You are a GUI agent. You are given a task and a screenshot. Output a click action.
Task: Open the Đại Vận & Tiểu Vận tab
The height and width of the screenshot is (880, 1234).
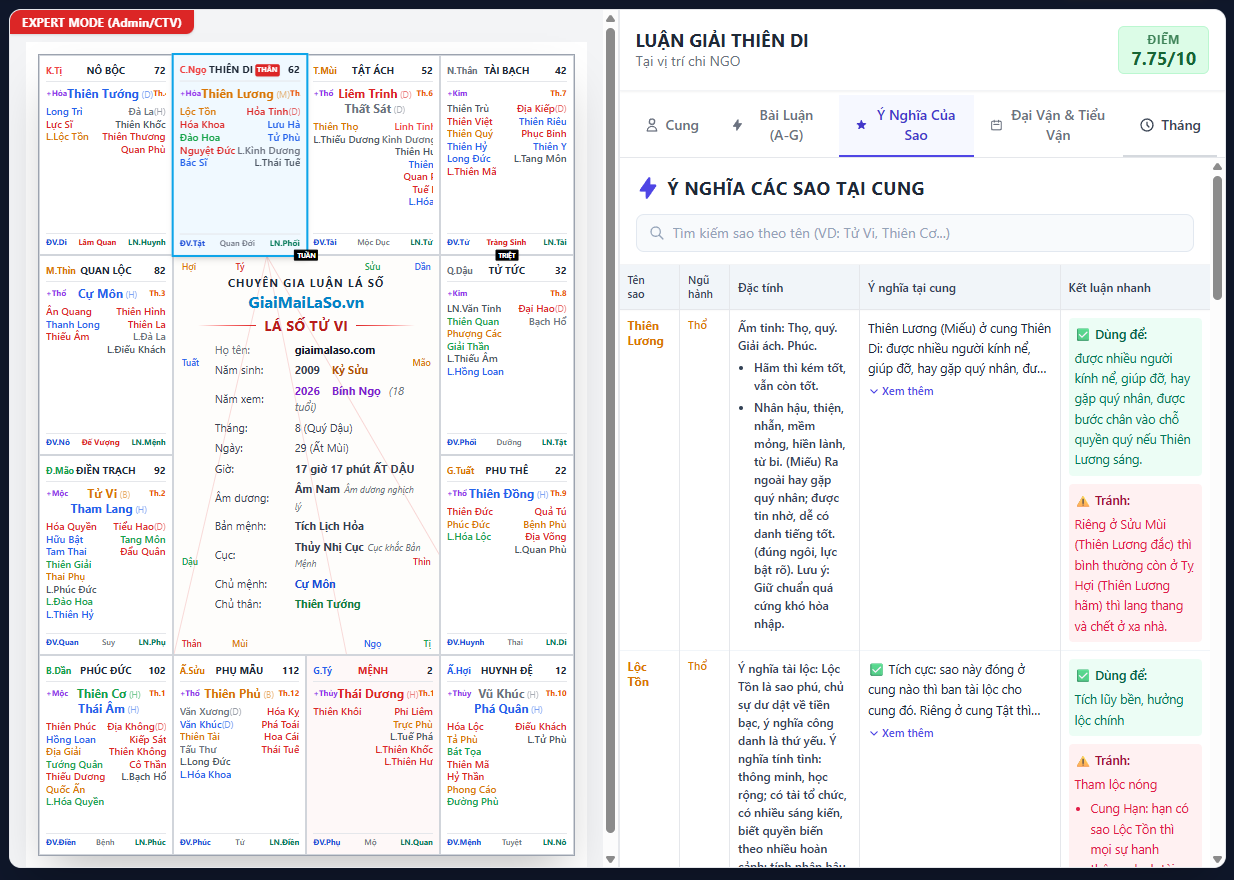1048,126
